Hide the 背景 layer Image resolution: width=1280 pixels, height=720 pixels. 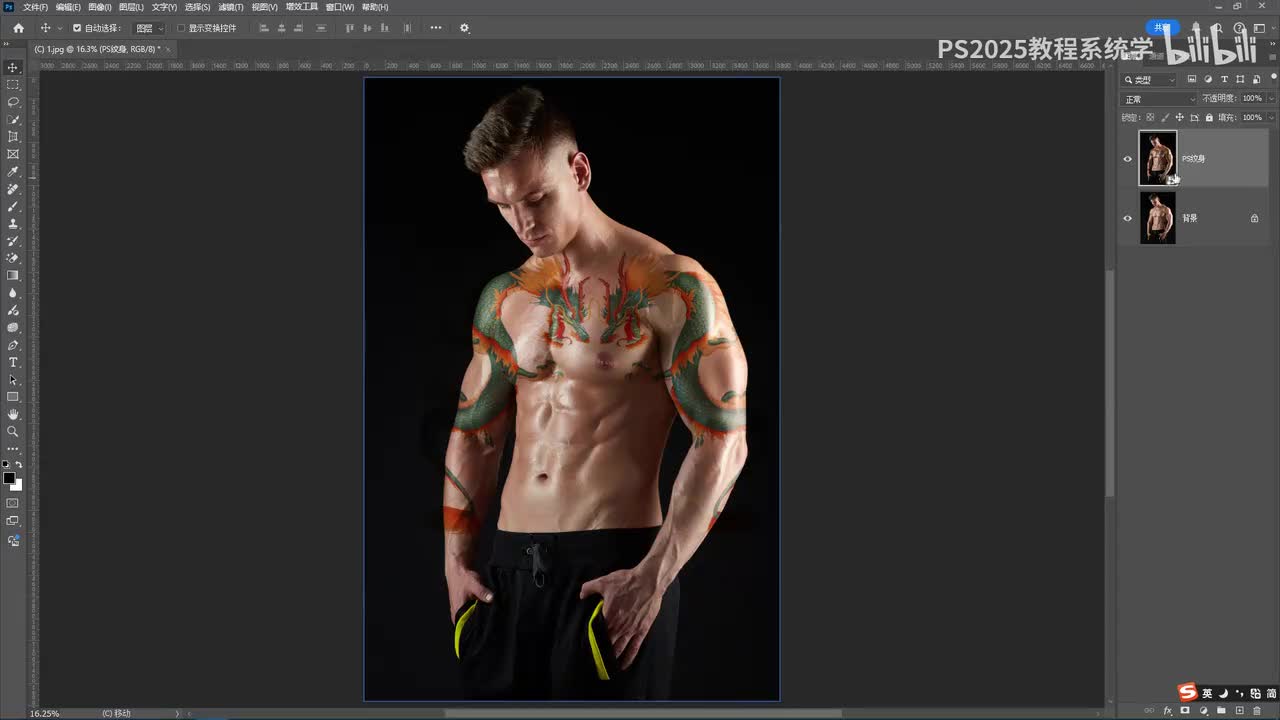tap(1128, 218)
